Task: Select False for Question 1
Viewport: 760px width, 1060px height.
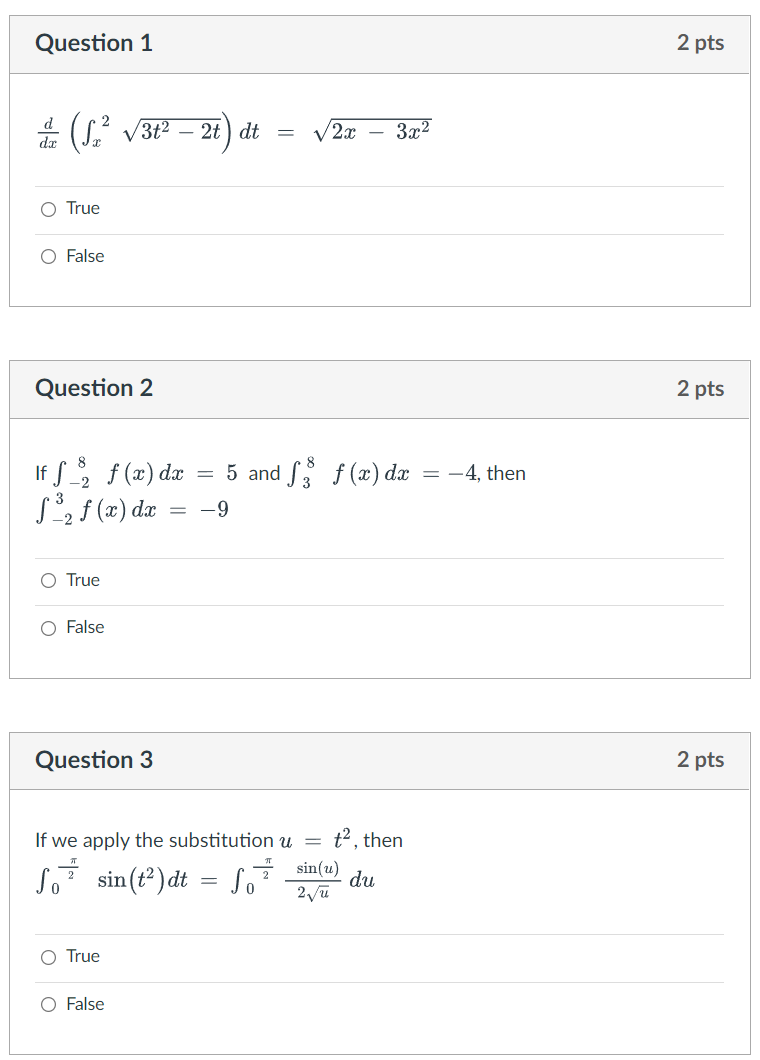Action: [48, 256]
